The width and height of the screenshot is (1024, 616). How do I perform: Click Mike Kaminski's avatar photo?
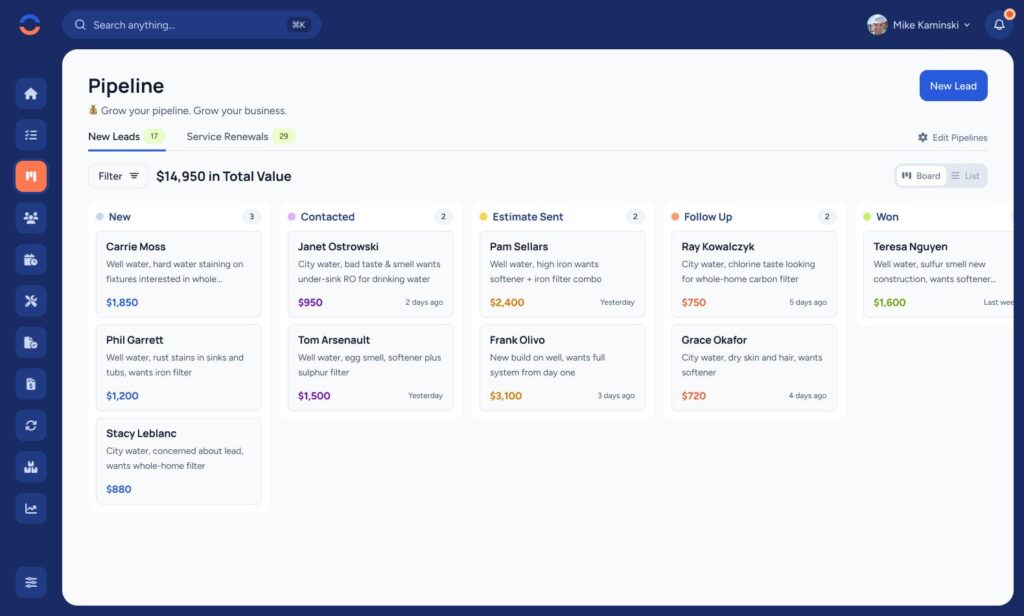coord(877,25)
